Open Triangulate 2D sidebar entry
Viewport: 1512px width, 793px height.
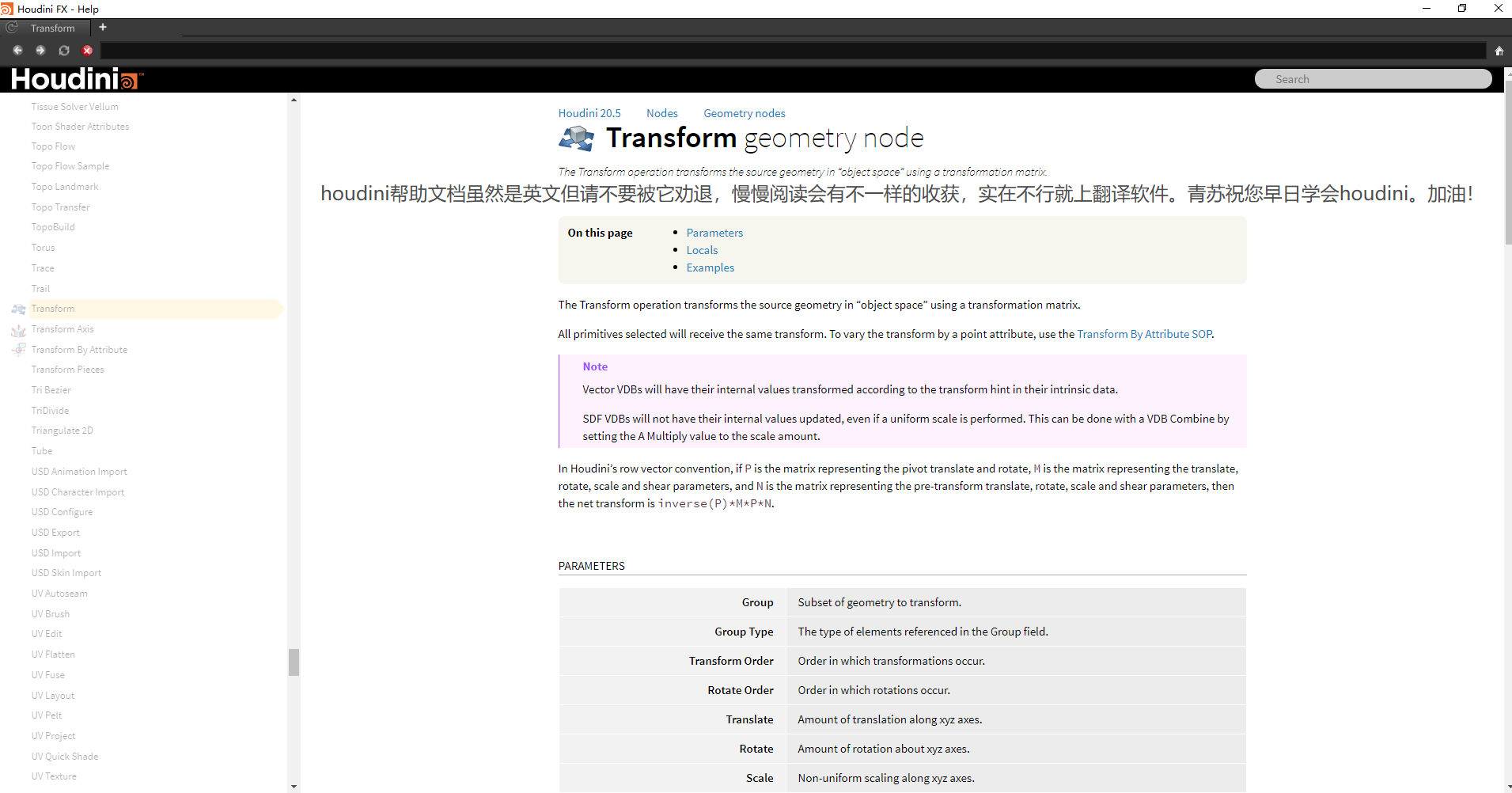[x=62, y=431]
